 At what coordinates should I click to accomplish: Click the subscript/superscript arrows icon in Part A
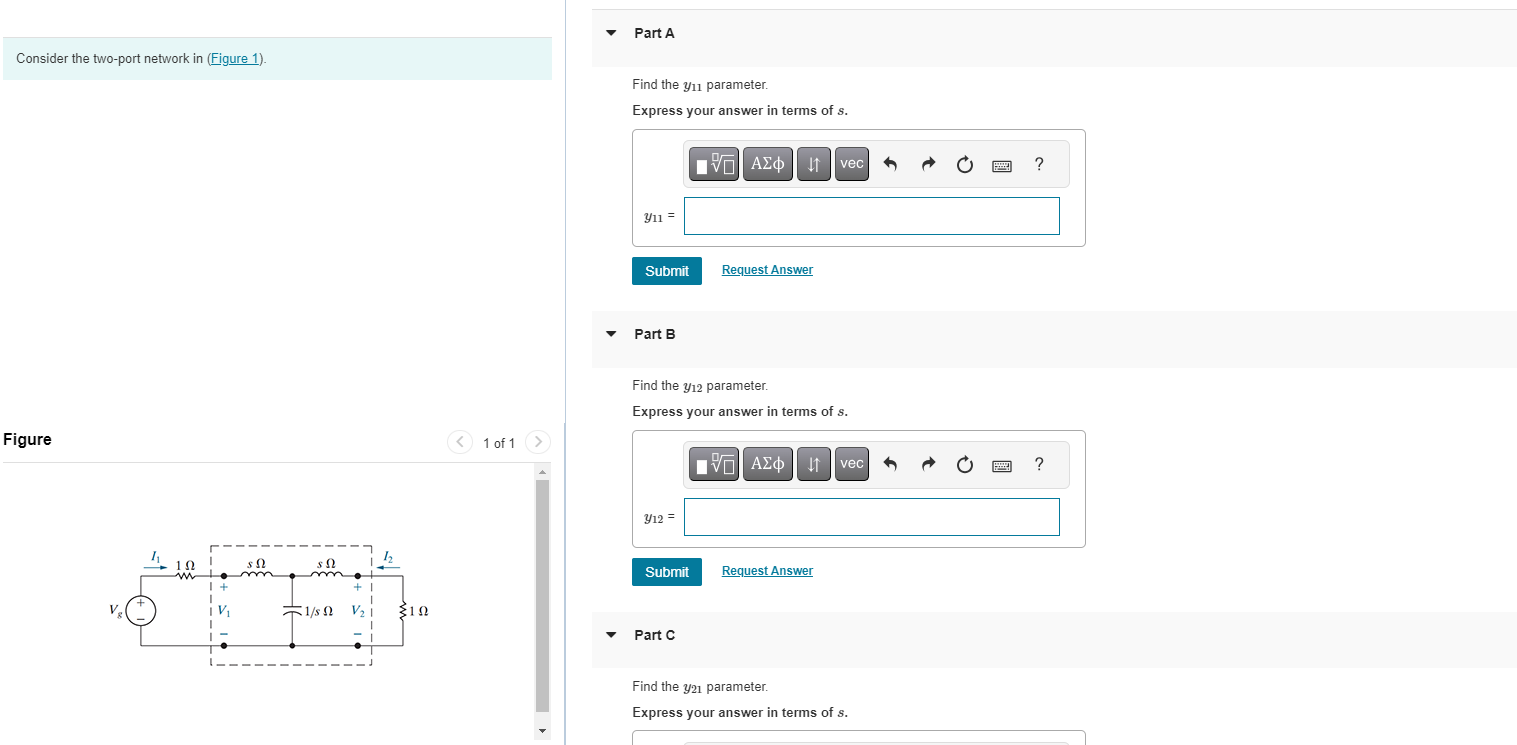(x=813, y=163)
